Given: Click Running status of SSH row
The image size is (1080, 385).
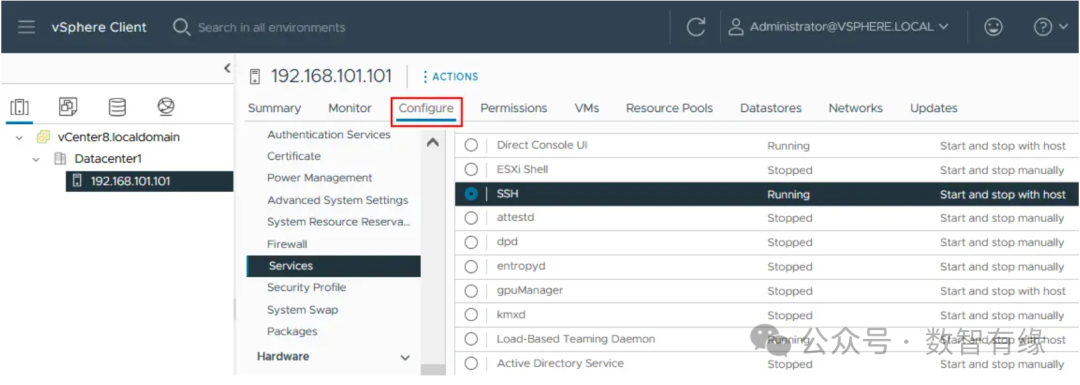Looking at the screenshot, I should (788, 194).
